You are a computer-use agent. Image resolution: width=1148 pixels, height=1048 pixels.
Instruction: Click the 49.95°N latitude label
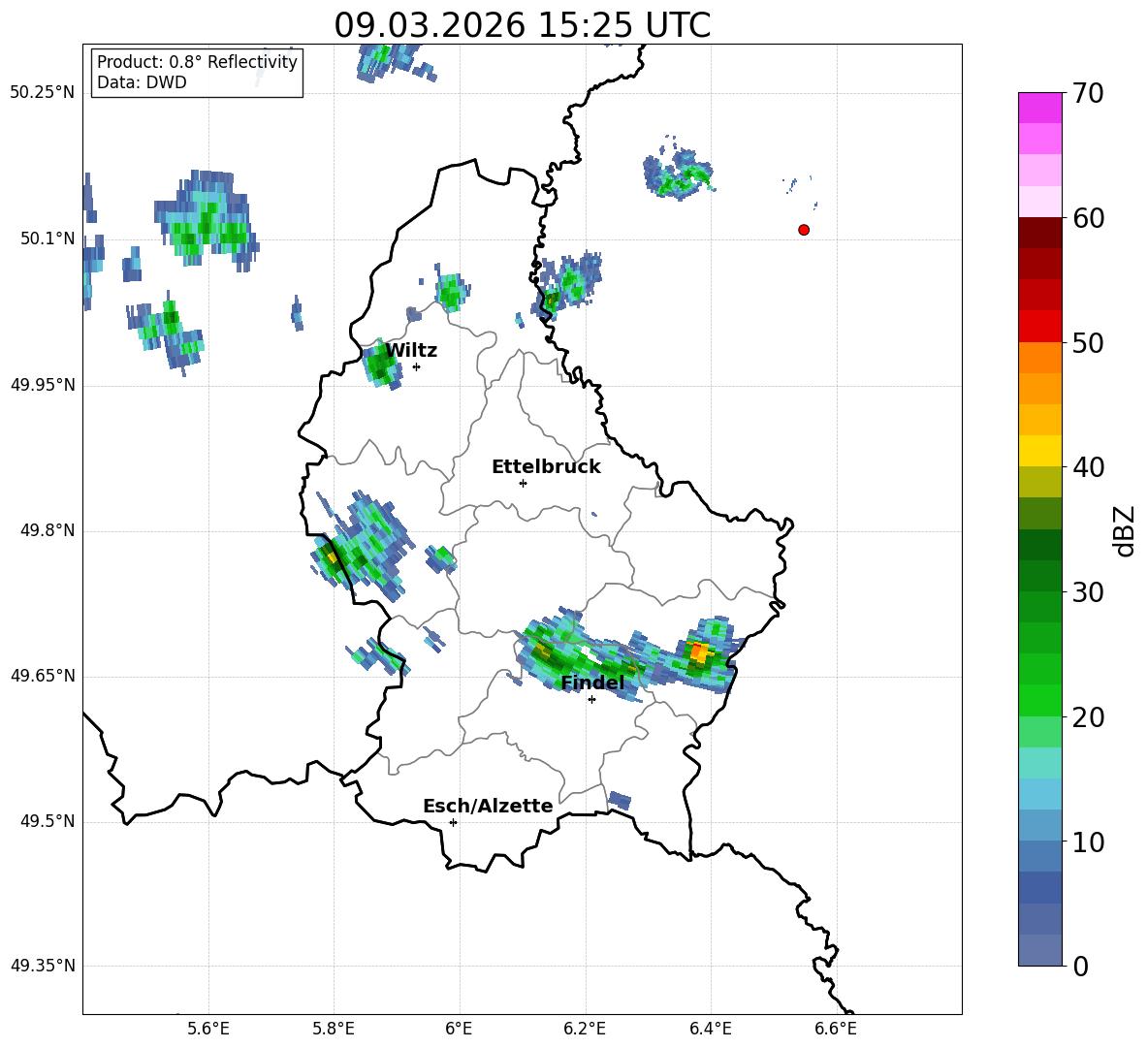[43, 385]
